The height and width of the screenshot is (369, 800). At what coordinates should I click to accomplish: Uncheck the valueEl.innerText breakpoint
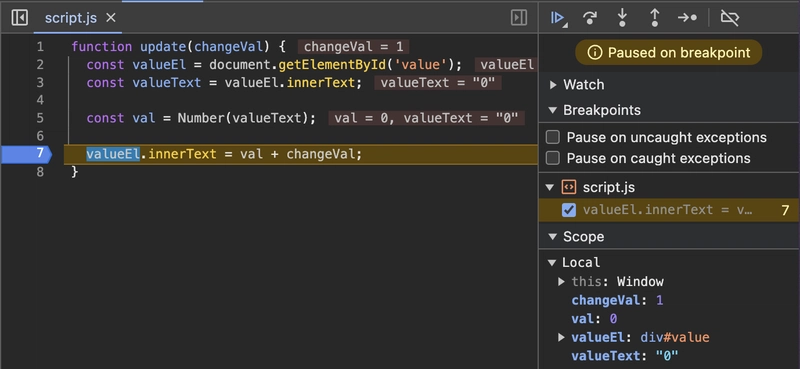pyautogui.click(x=568, y=210)
